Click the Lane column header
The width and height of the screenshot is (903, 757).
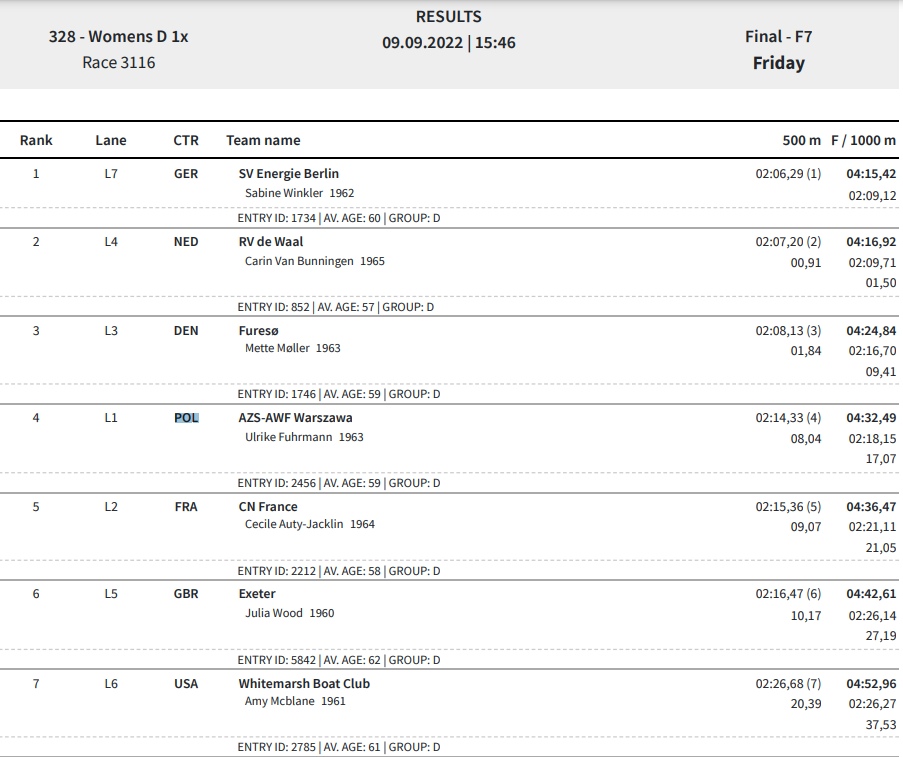(111, 140)
